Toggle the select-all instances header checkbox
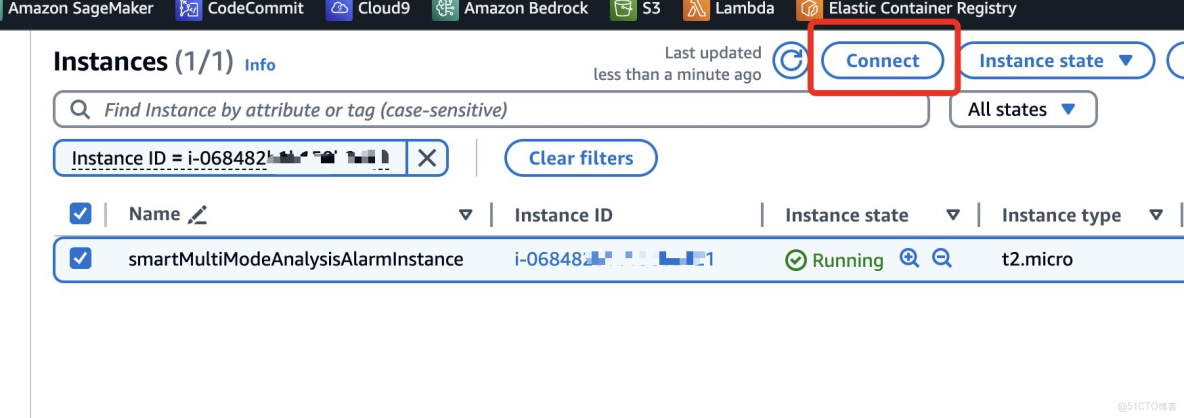This screenshot has height=418, width=1184. click(x=80, y=214)
